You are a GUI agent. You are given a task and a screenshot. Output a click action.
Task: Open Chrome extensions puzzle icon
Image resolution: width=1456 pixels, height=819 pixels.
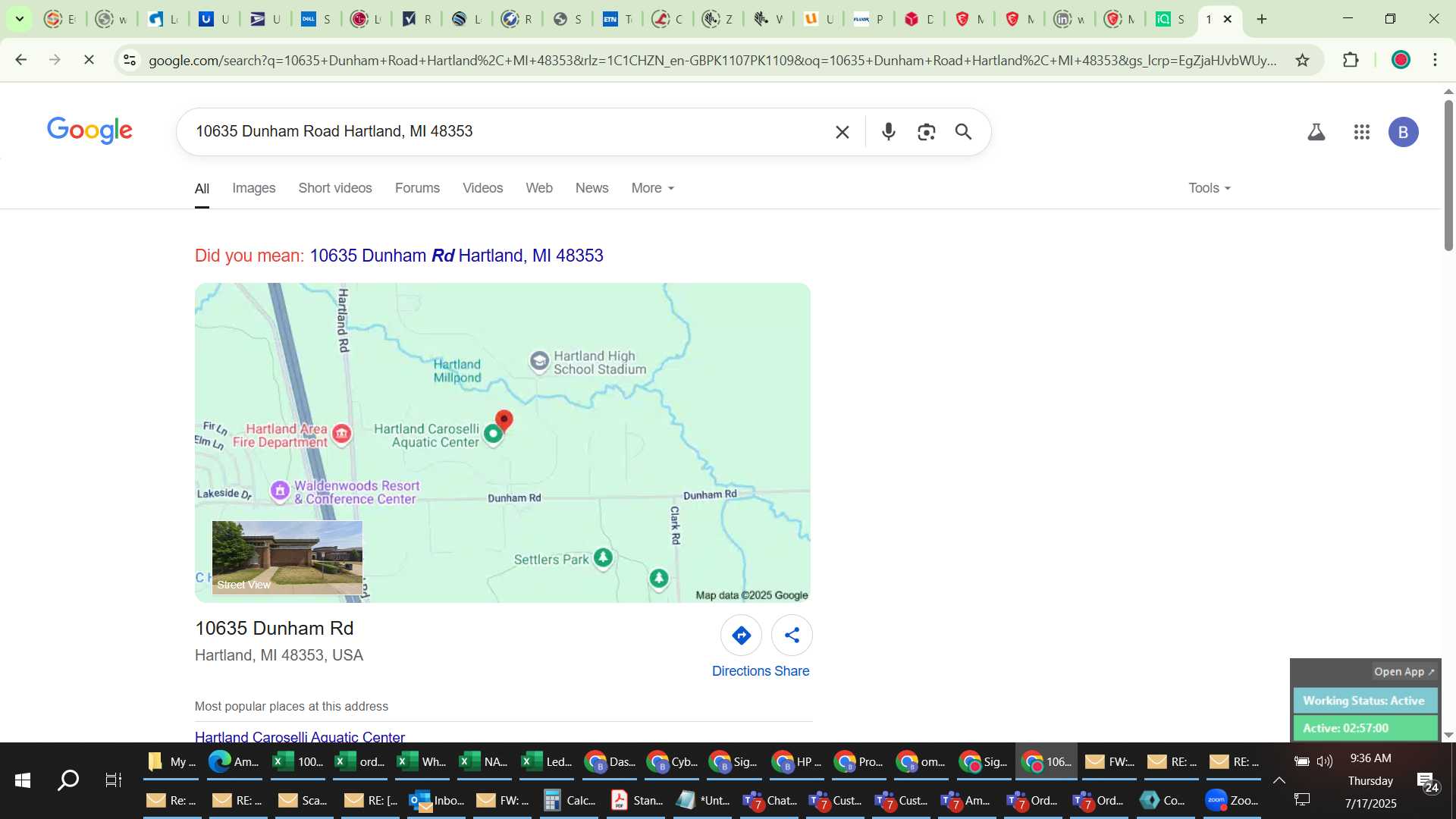click(x=1351, y=60)
